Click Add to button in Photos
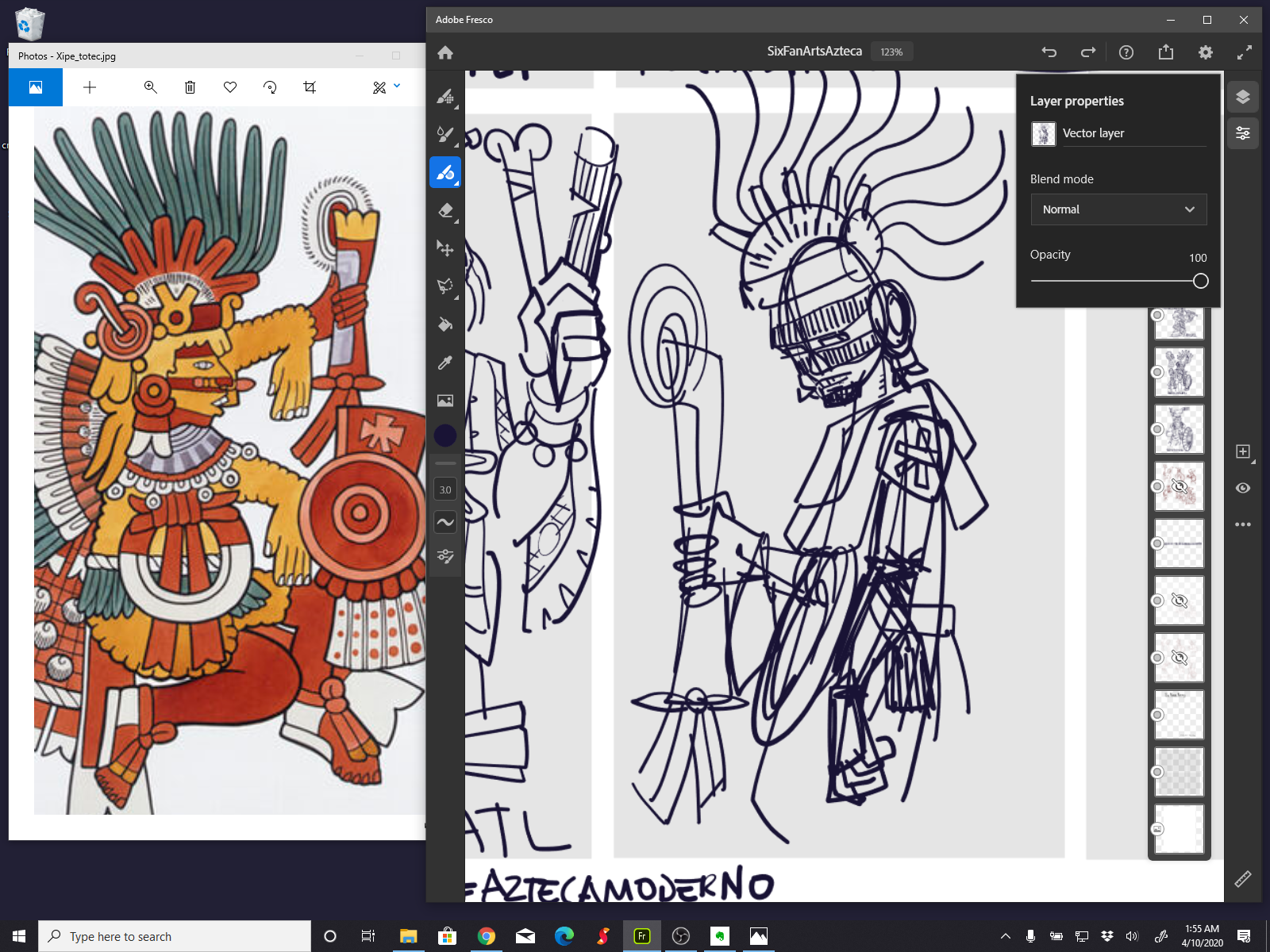 90,87
